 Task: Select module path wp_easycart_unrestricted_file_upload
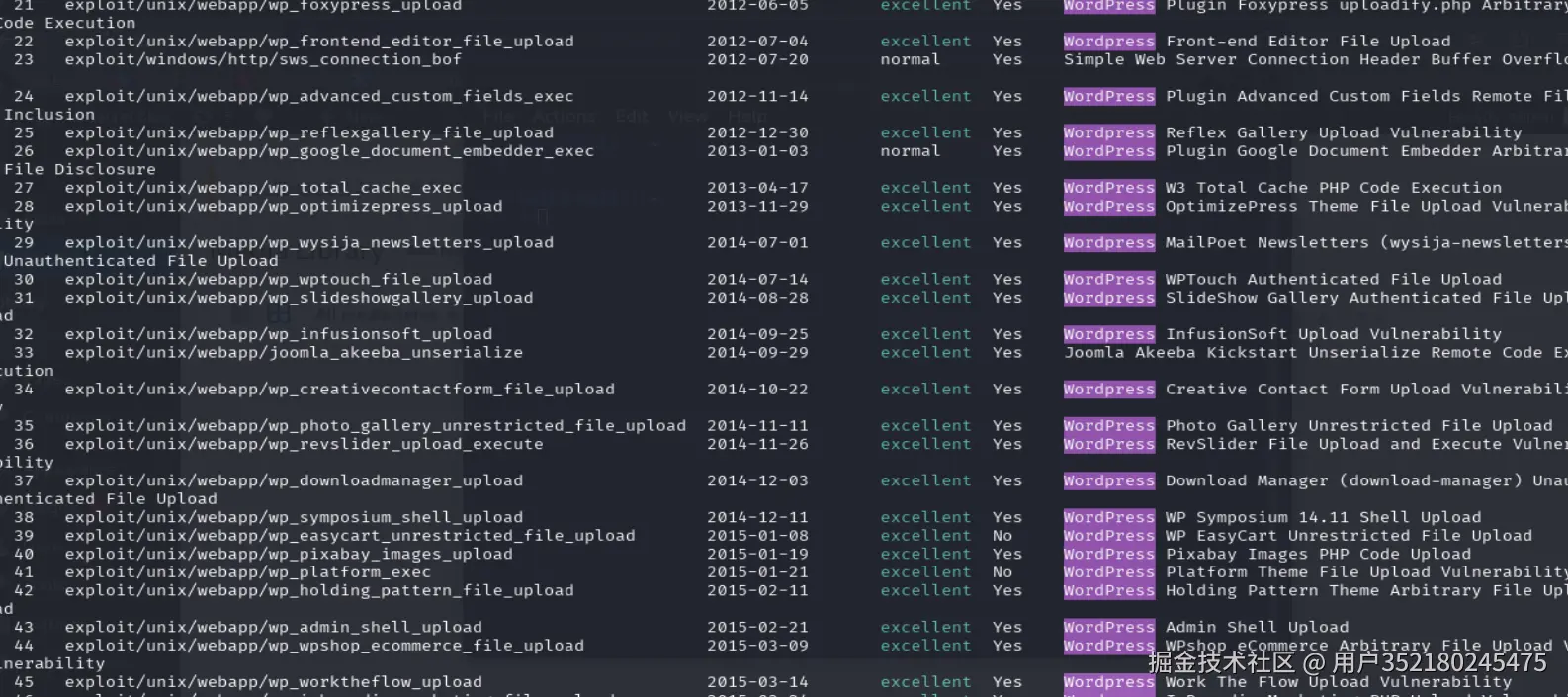350,536
